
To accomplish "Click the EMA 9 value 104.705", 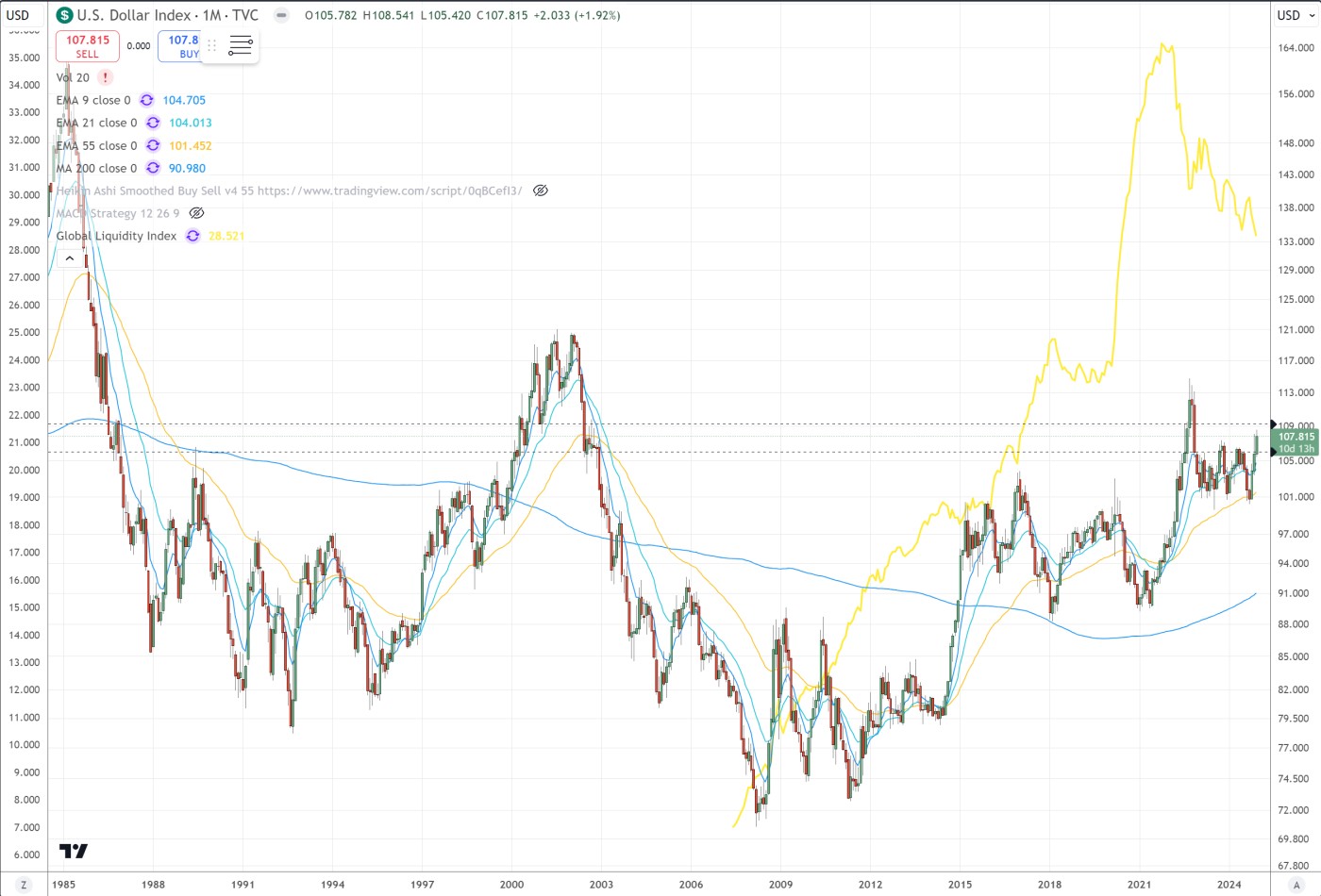I will coord(184,100).
